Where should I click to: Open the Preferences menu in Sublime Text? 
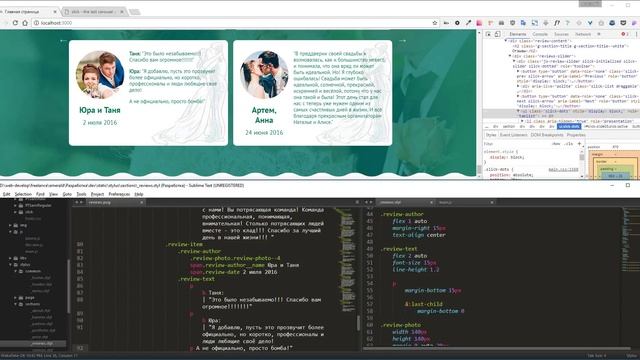click(119, 194)
